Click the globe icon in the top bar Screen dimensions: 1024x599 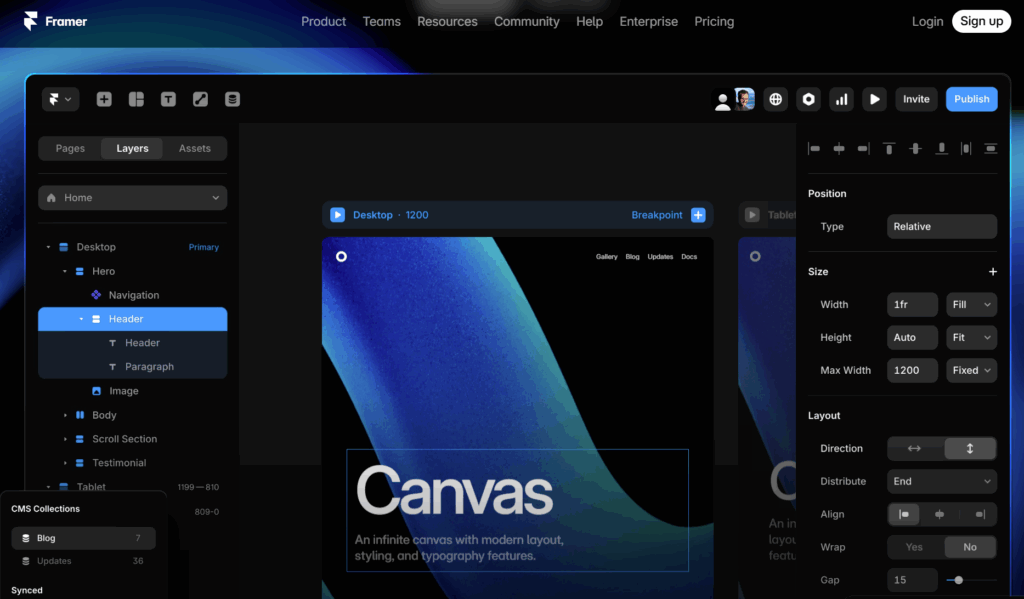[x=775, y=99]
